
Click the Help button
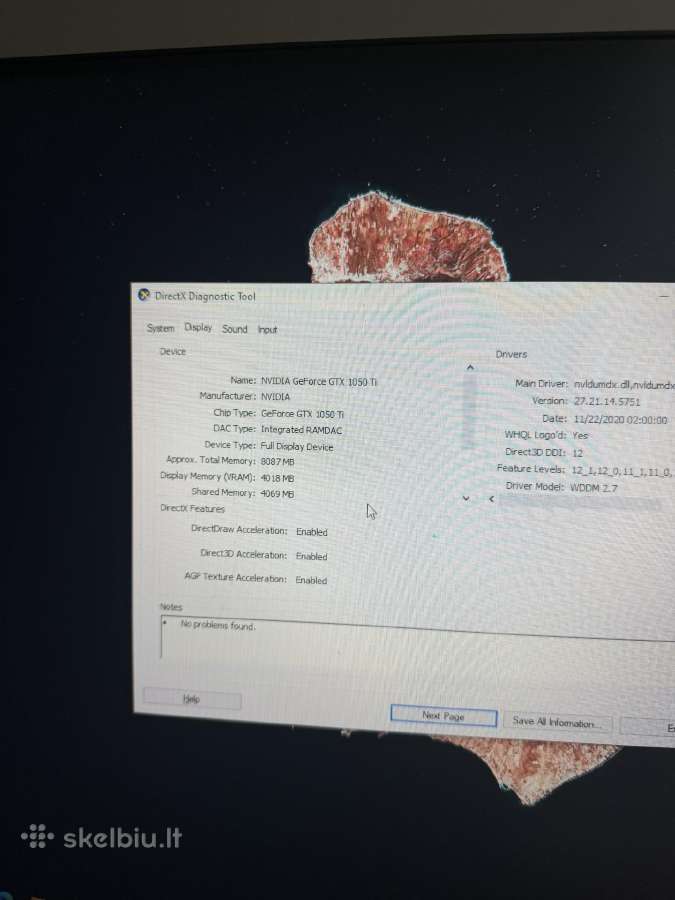(x=192, y=699)
